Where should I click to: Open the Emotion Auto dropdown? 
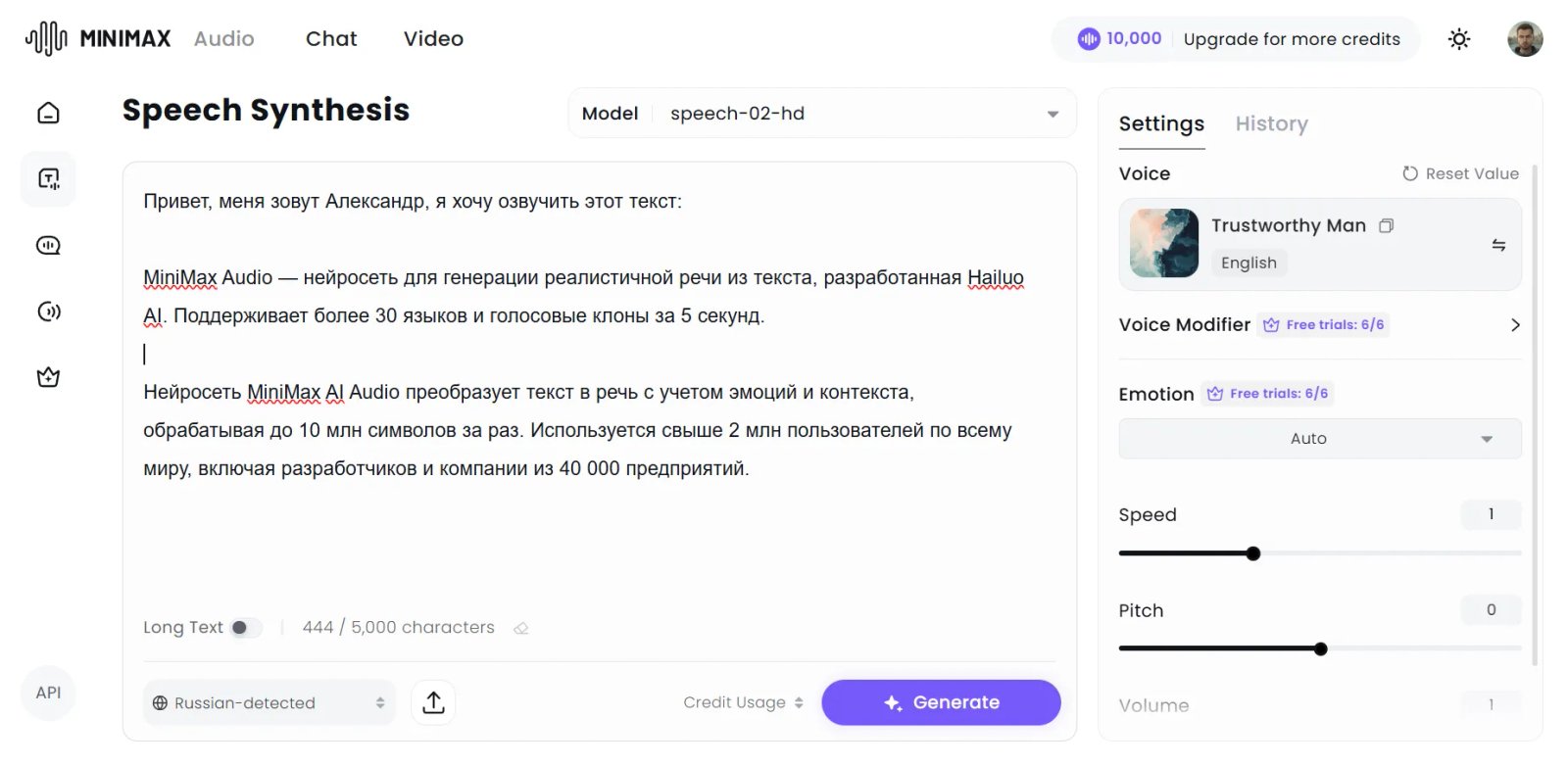(x=1320, y=439)
